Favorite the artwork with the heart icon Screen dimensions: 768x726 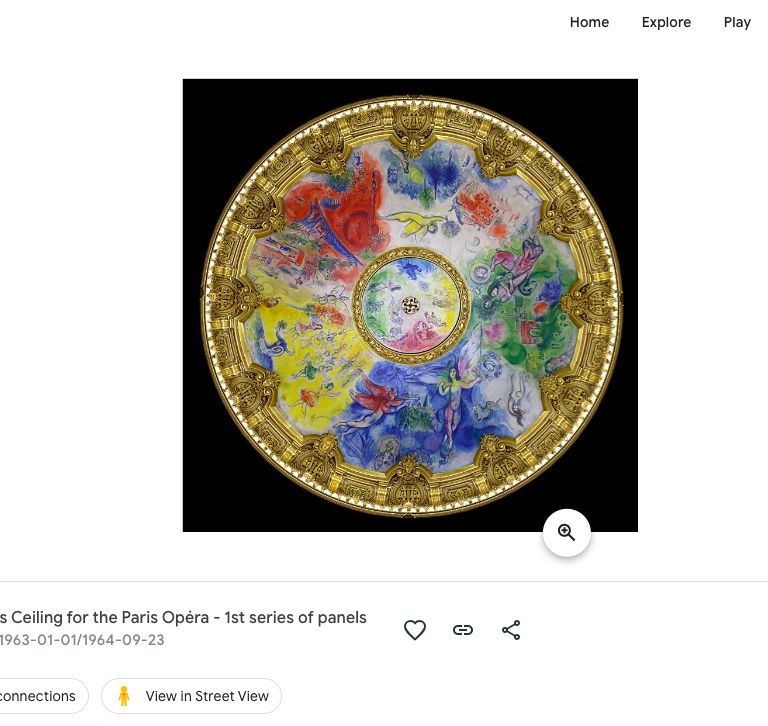click(x=415, y=630)
